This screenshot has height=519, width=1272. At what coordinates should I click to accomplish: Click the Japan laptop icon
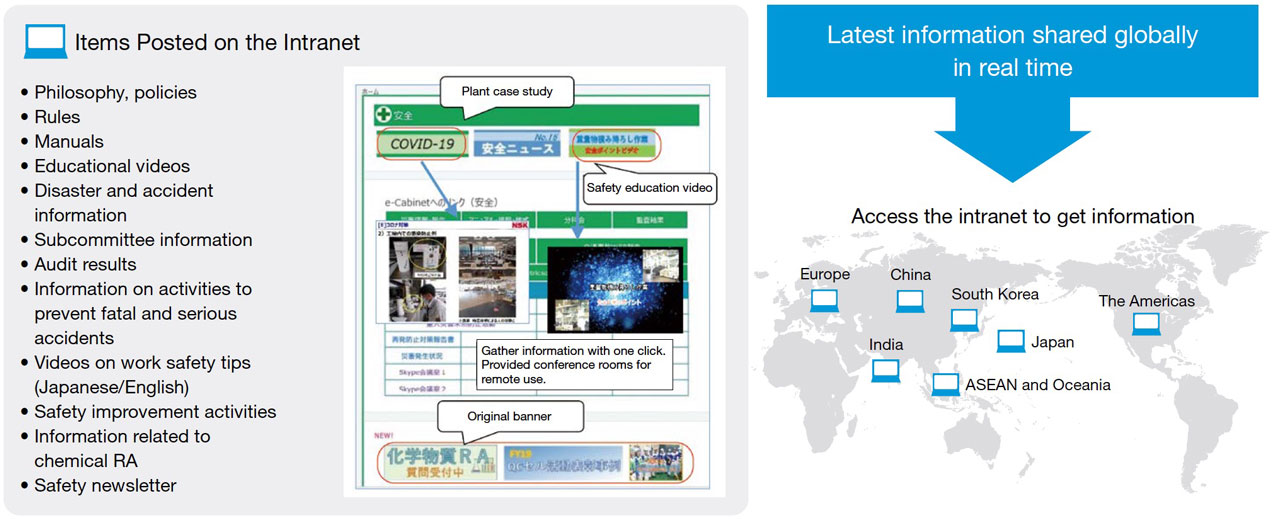tap(1011, 341)
